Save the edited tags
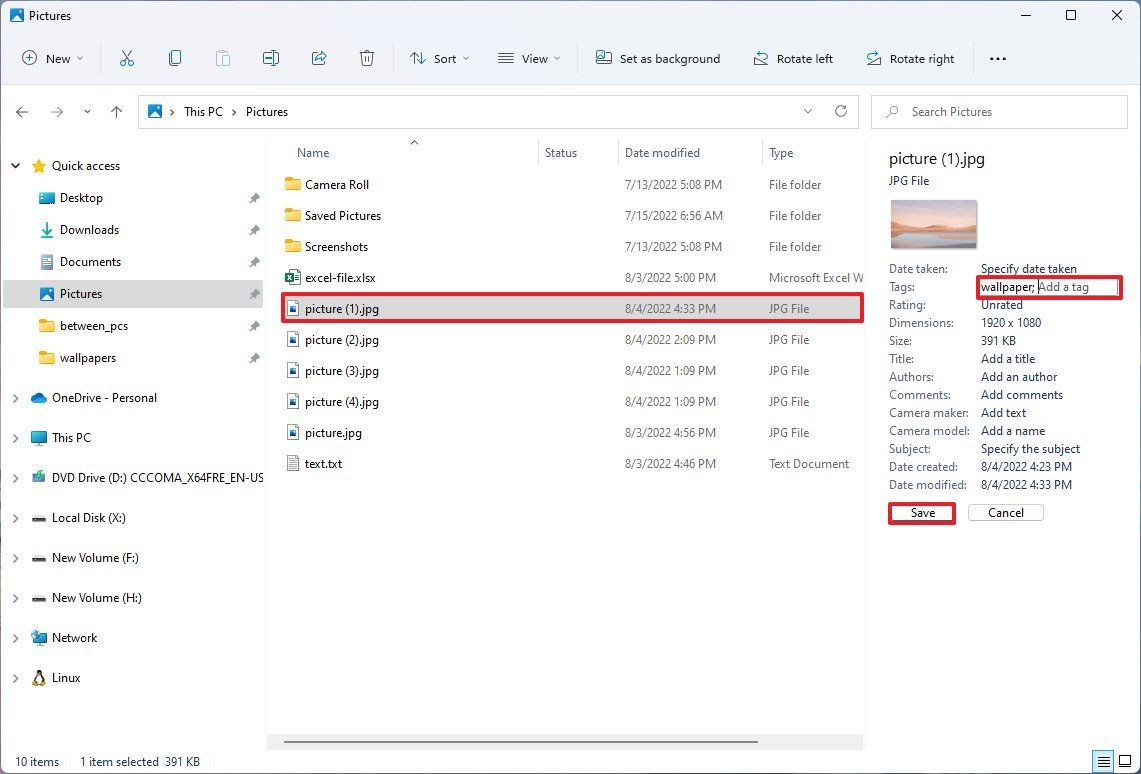 coord(920,512)
